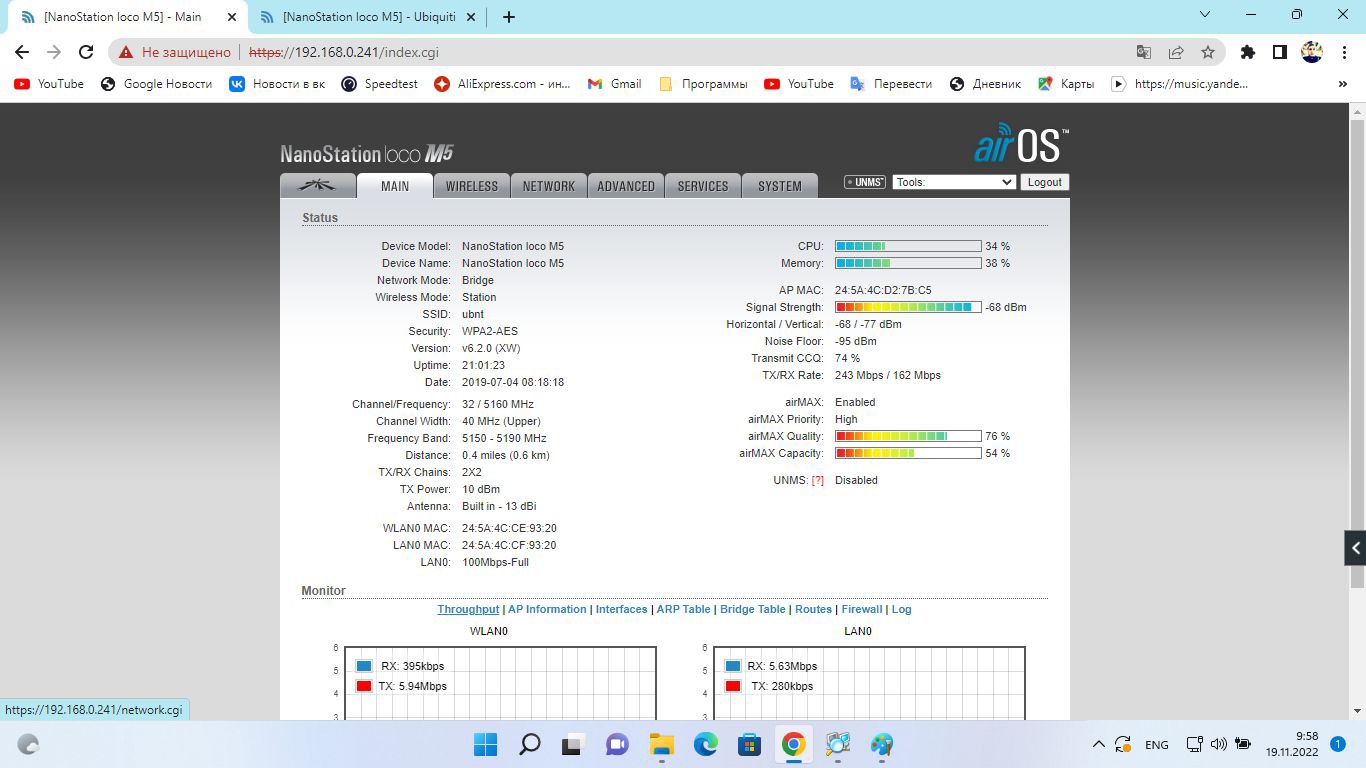This screenshot has height=768, width=1366.
Task: Open the Программы bookmarks folder
Action: point(703,84)
